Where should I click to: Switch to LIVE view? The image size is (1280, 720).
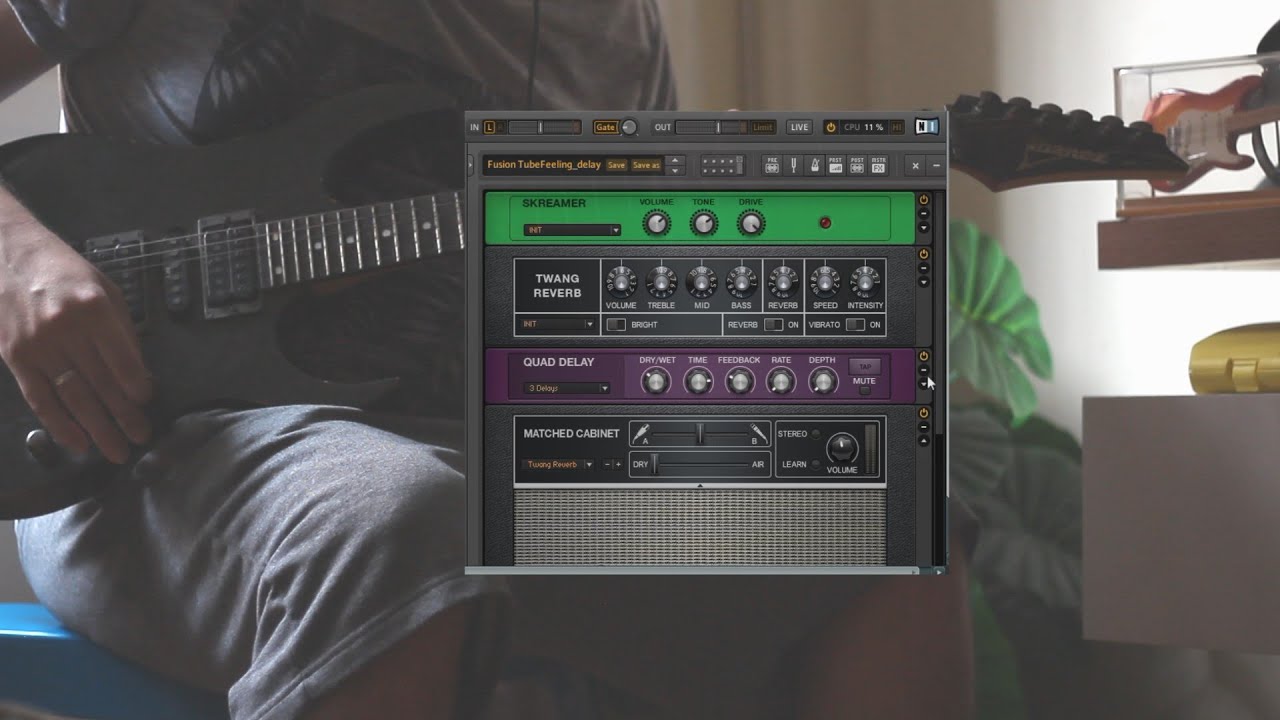pyautogui.click(x=799, y=127)
